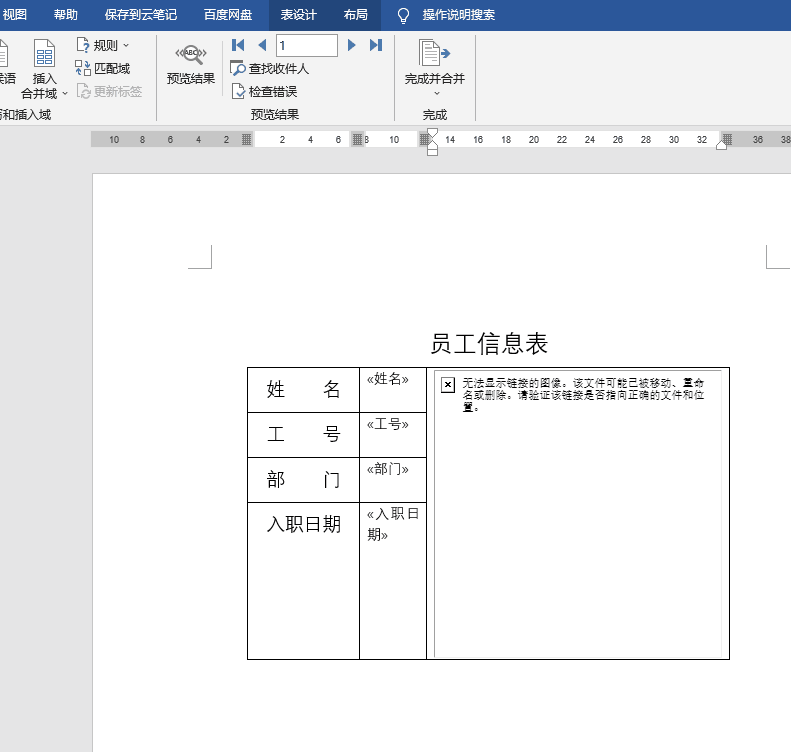Click Match Fields (匹配域)
This screenshot has width=791, height=752.
coord(103,69)
